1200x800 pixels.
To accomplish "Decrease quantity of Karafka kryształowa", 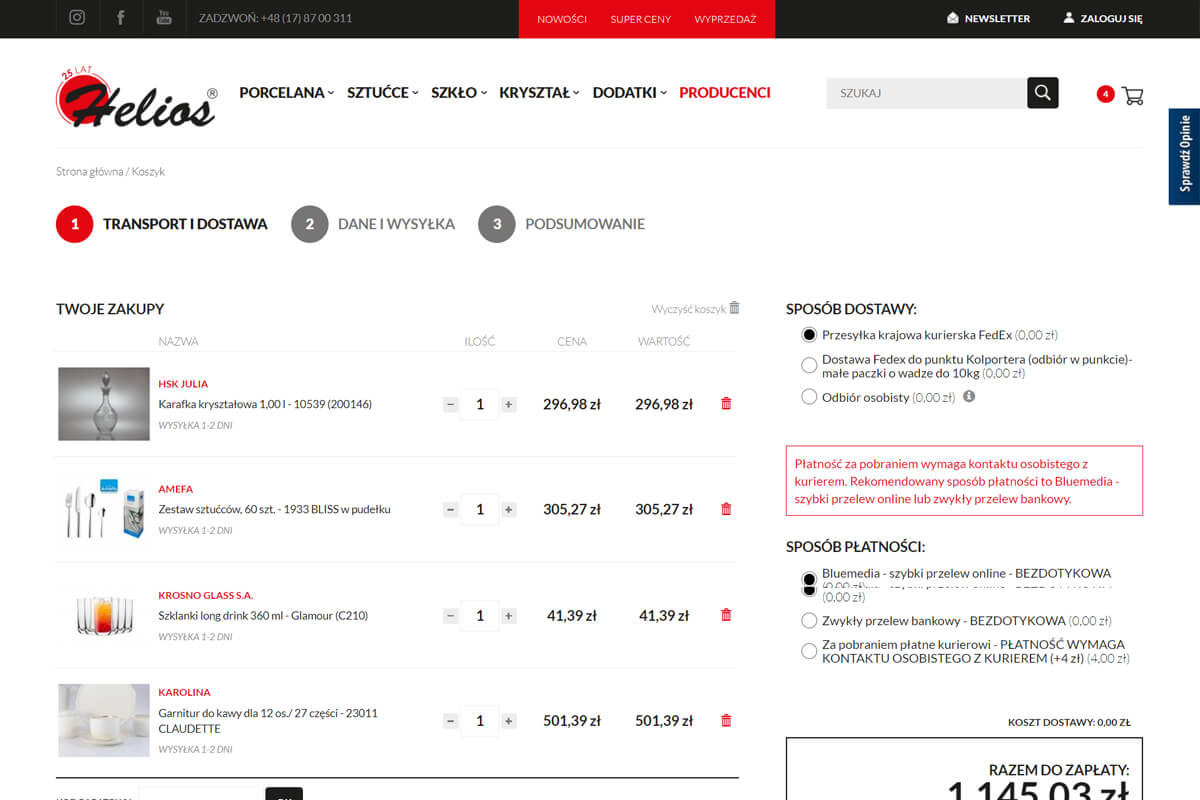I will pyautogui.click(x=451, y=404).
